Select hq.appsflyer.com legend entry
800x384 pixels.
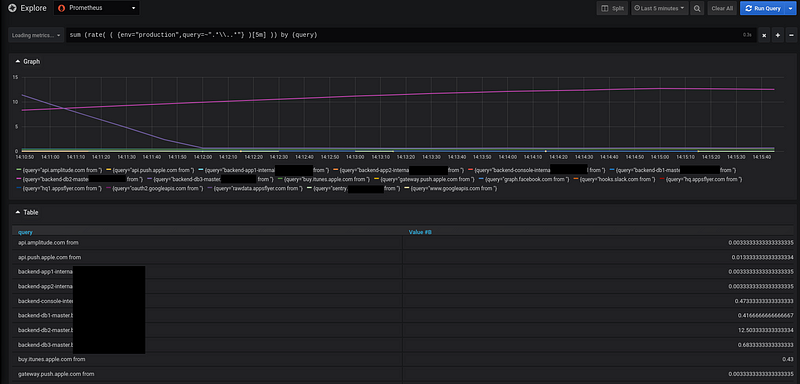(x=701, y=180)
